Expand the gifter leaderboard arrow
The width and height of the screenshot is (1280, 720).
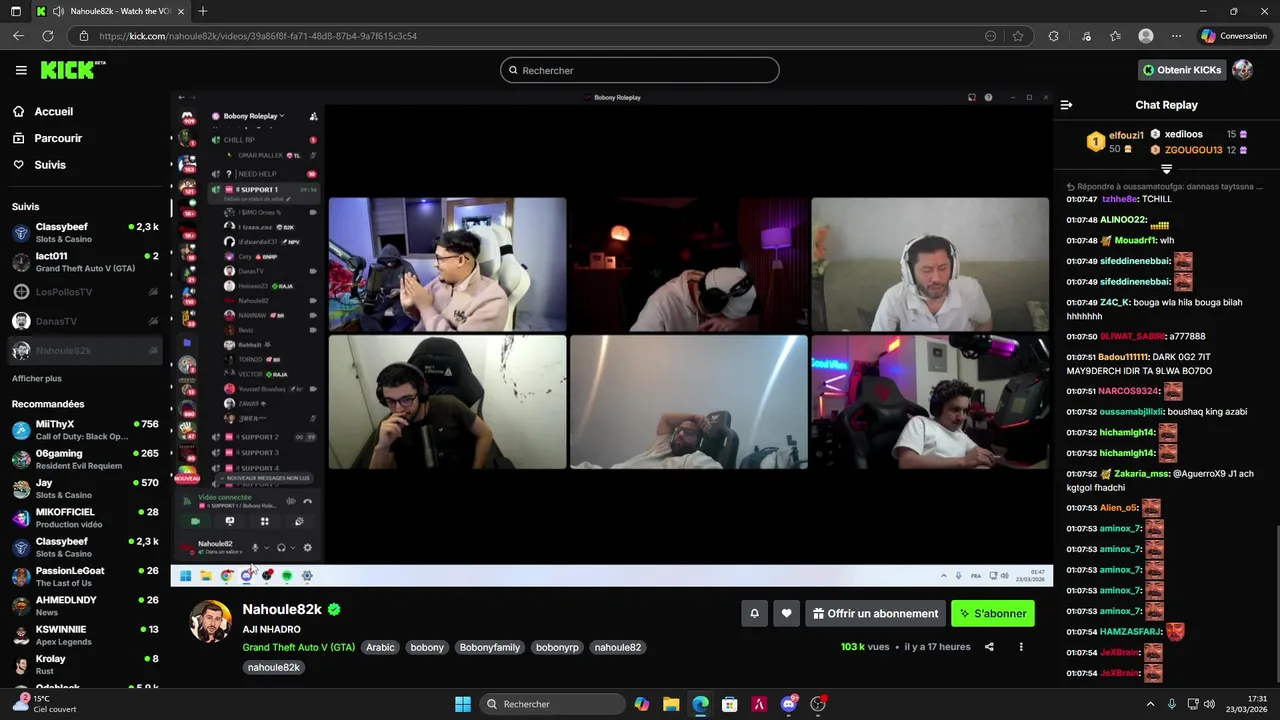pyautogui.click(x=1166, y=169)
